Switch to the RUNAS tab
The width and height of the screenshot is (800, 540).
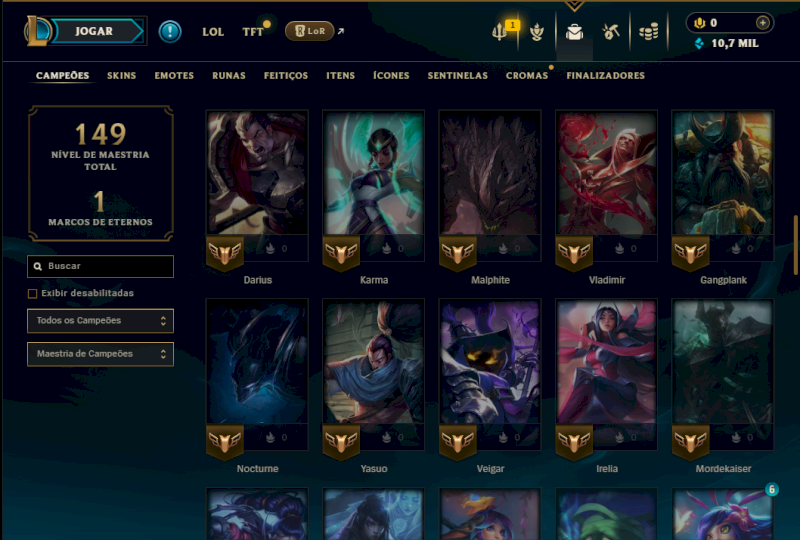point(229,76)
